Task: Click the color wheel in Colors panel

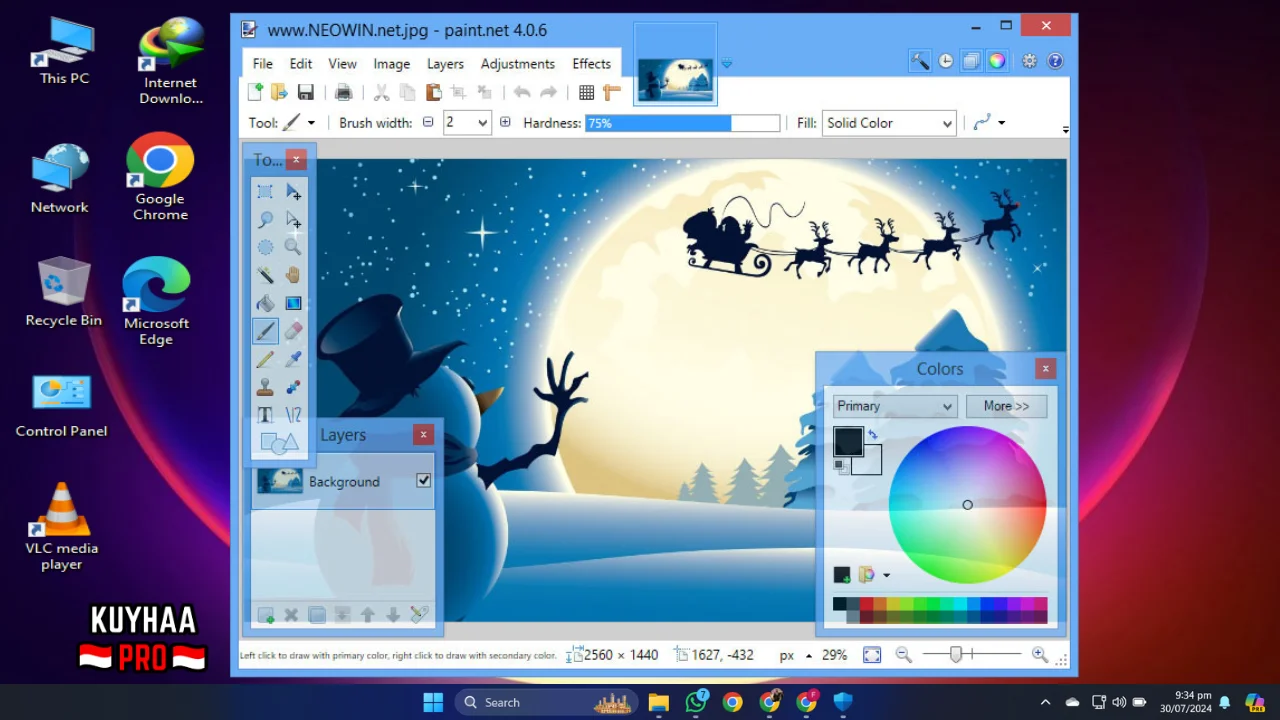Action: [967, 505]
